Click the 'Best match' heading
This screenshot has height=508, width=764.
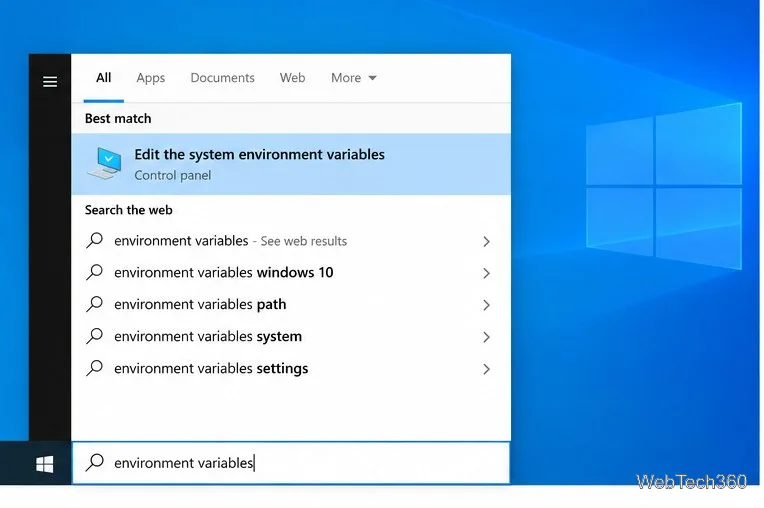(118, 118)
